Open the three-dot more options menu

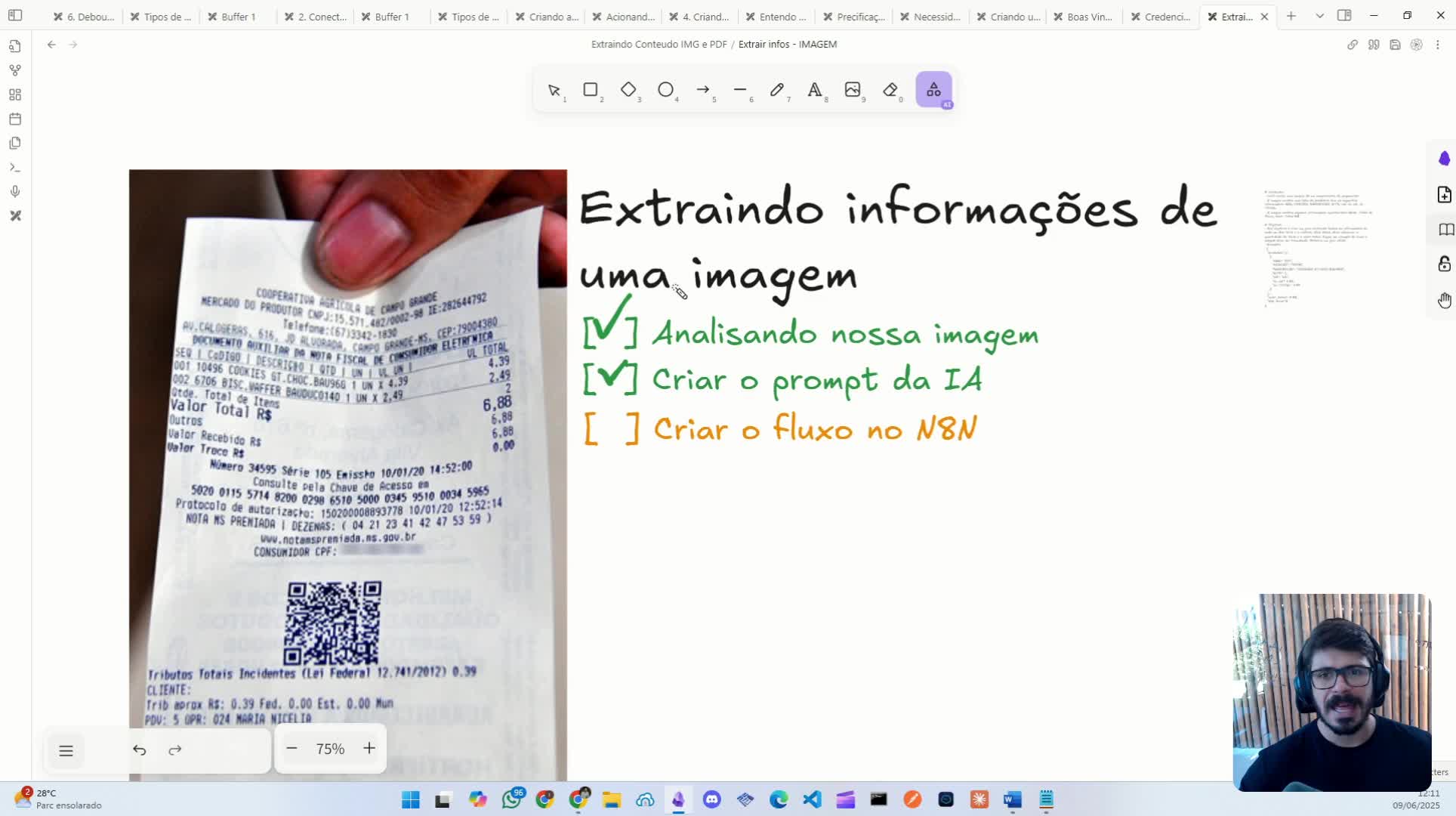click(1437, 45)
